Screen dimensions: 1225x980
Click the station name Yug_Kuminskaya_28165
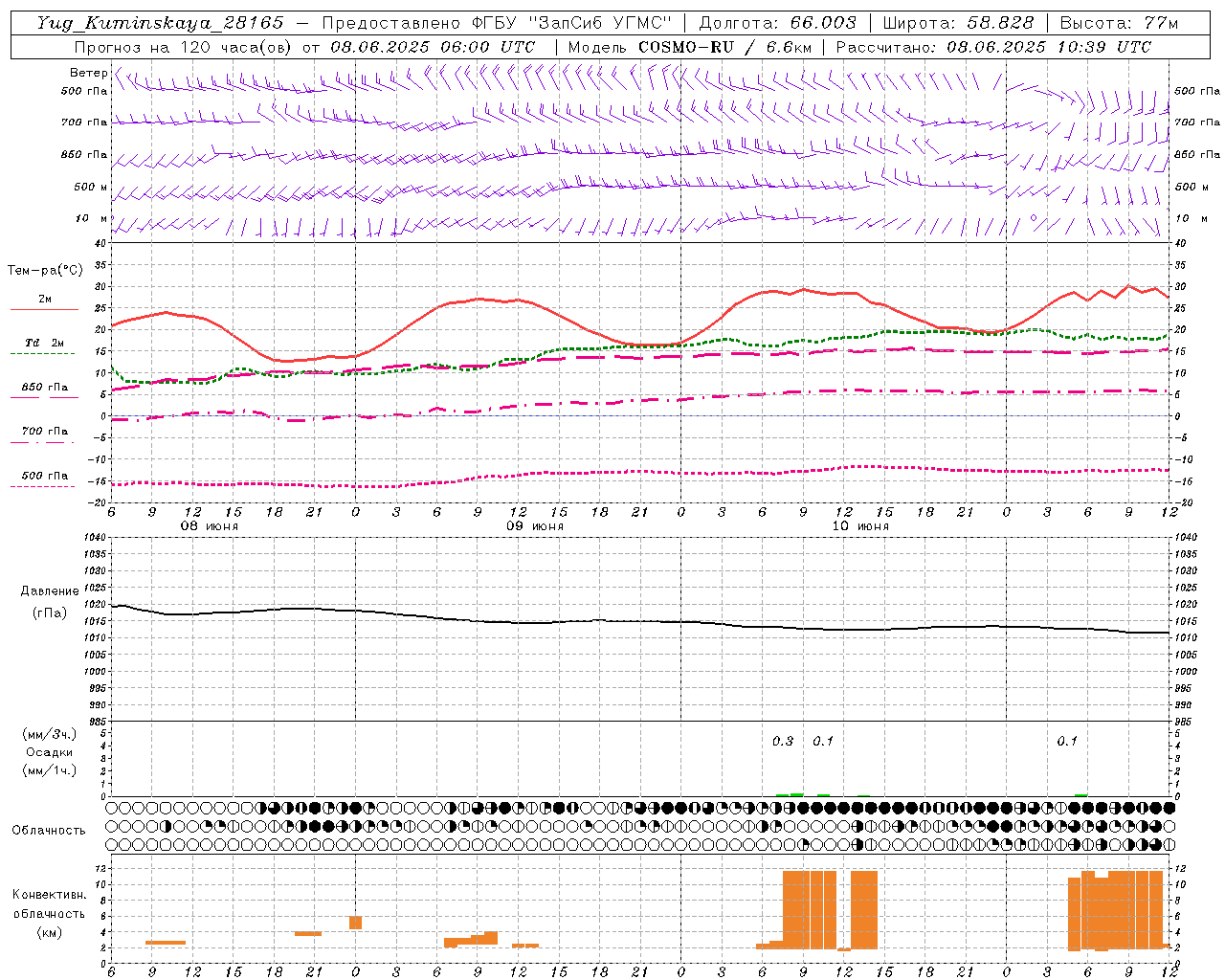click(160, 23)
